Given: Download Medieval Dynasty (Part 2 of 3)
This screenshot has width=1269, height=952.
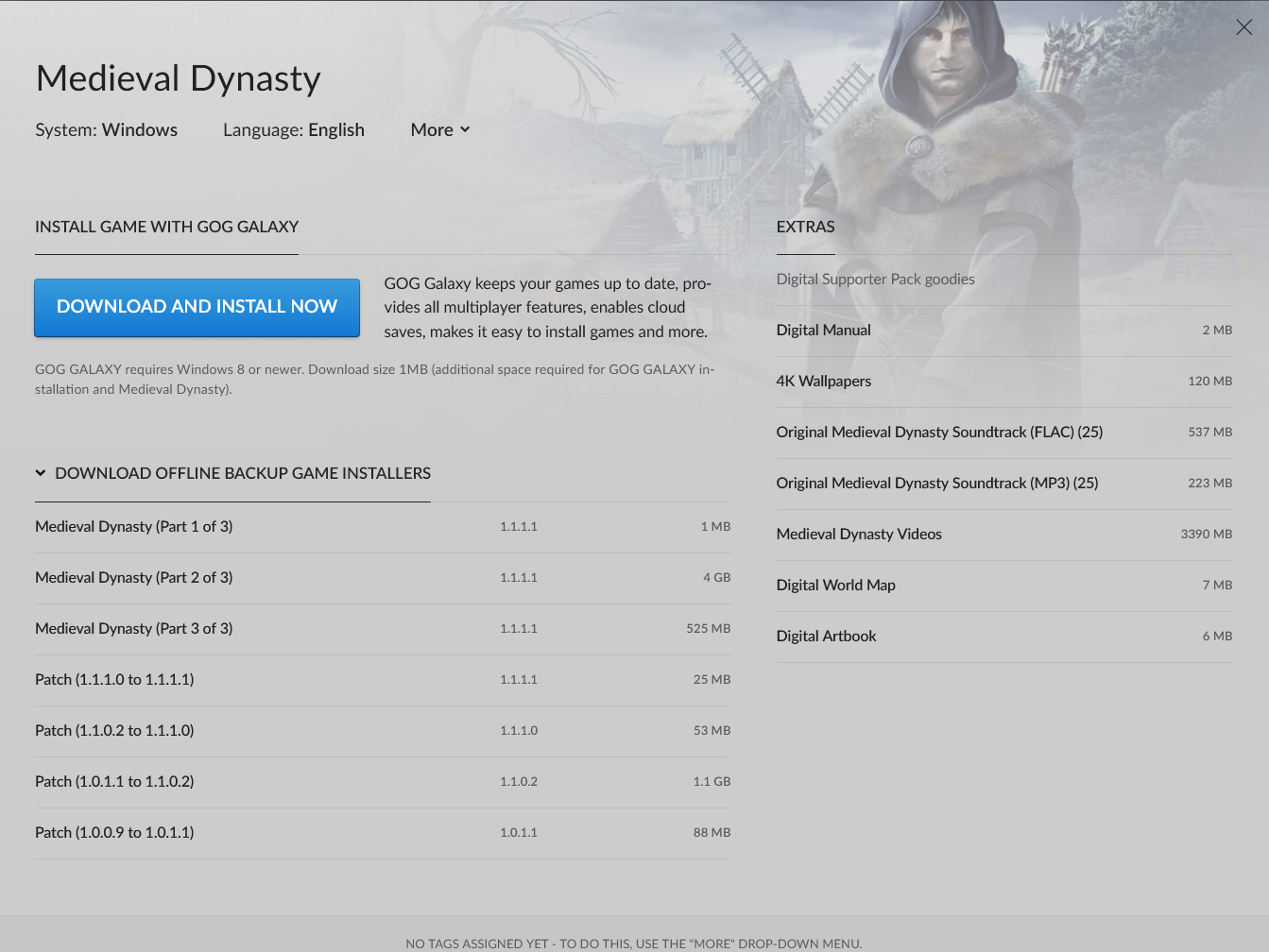Looking at the screenshot, I should (383, 578).
